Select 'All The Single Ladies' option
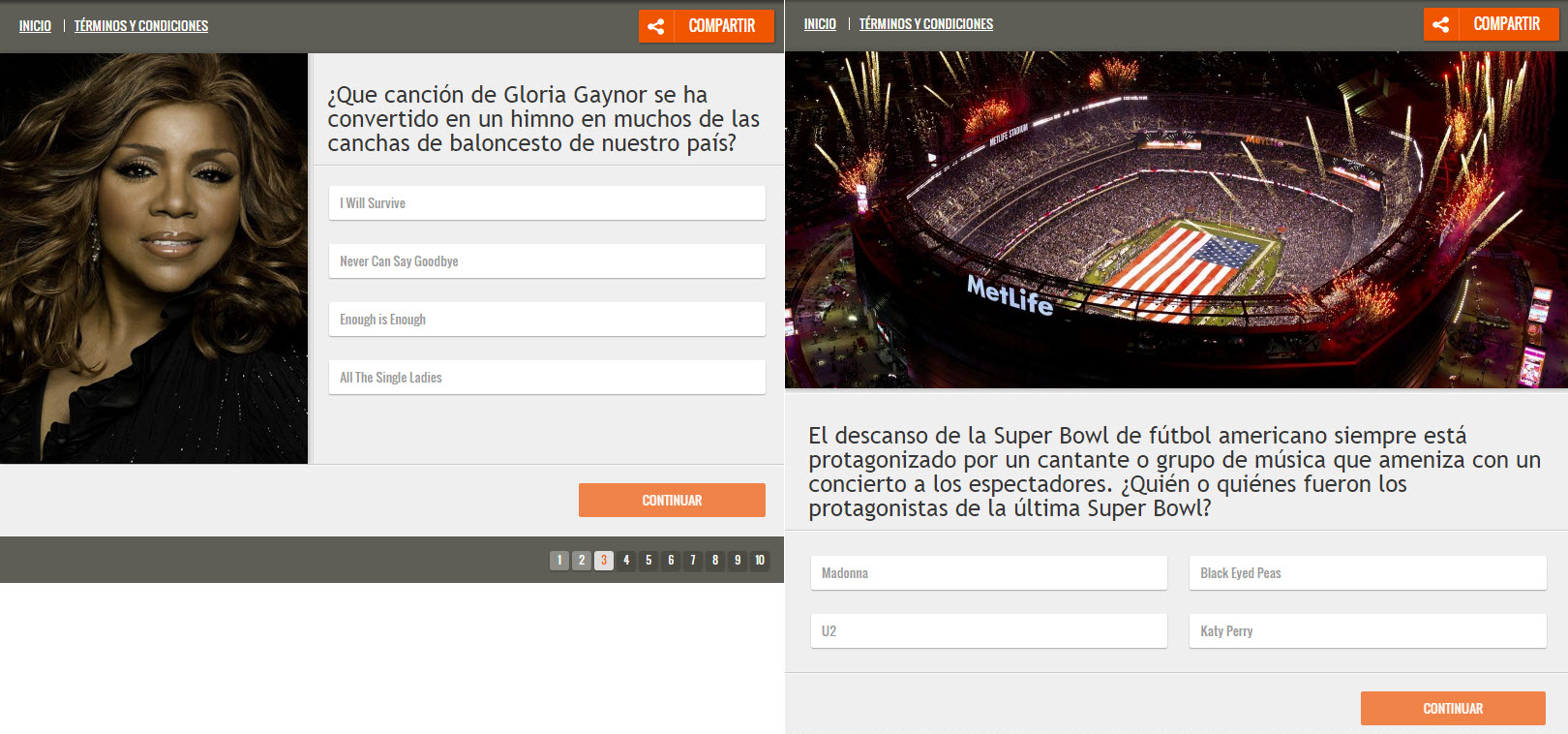This screenshot has width=1568, height=734. (x=546, y=378)
